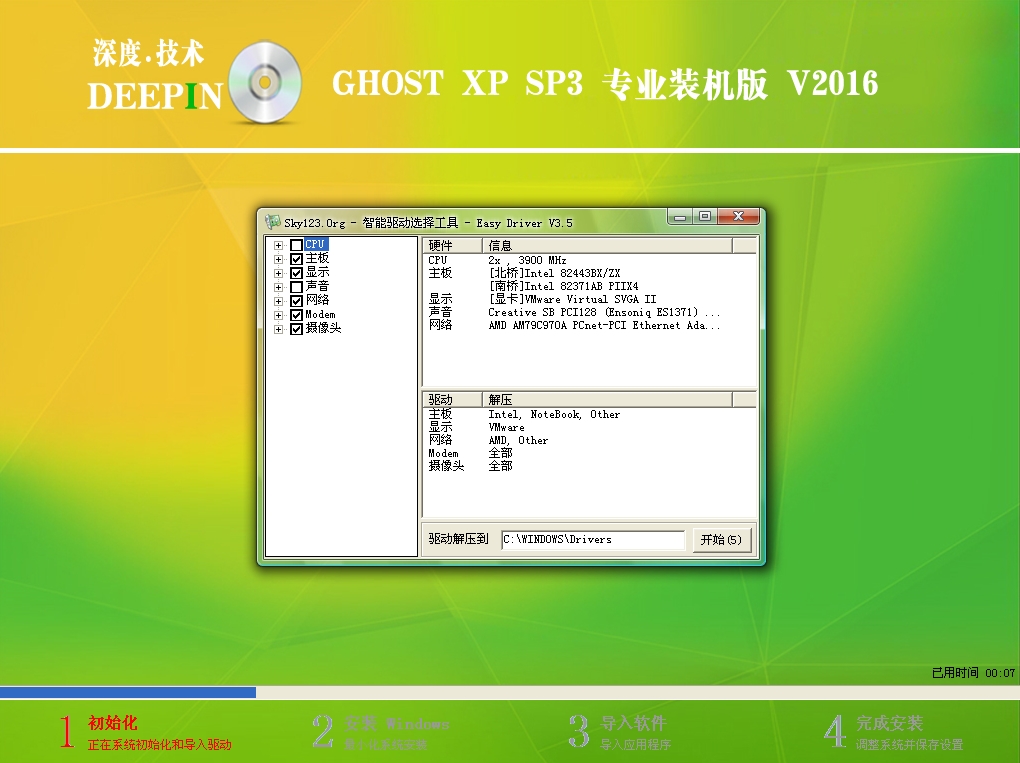
Task: Select the 摄像头 label in the tree
Action: 323,328
